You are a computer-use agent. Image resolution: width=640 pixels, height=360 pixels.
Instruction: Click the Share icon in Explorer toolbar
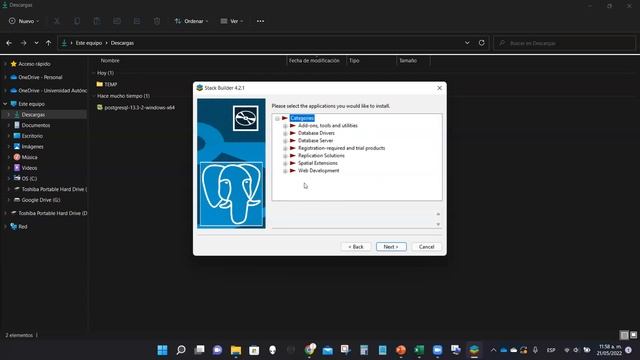(137, 21)
